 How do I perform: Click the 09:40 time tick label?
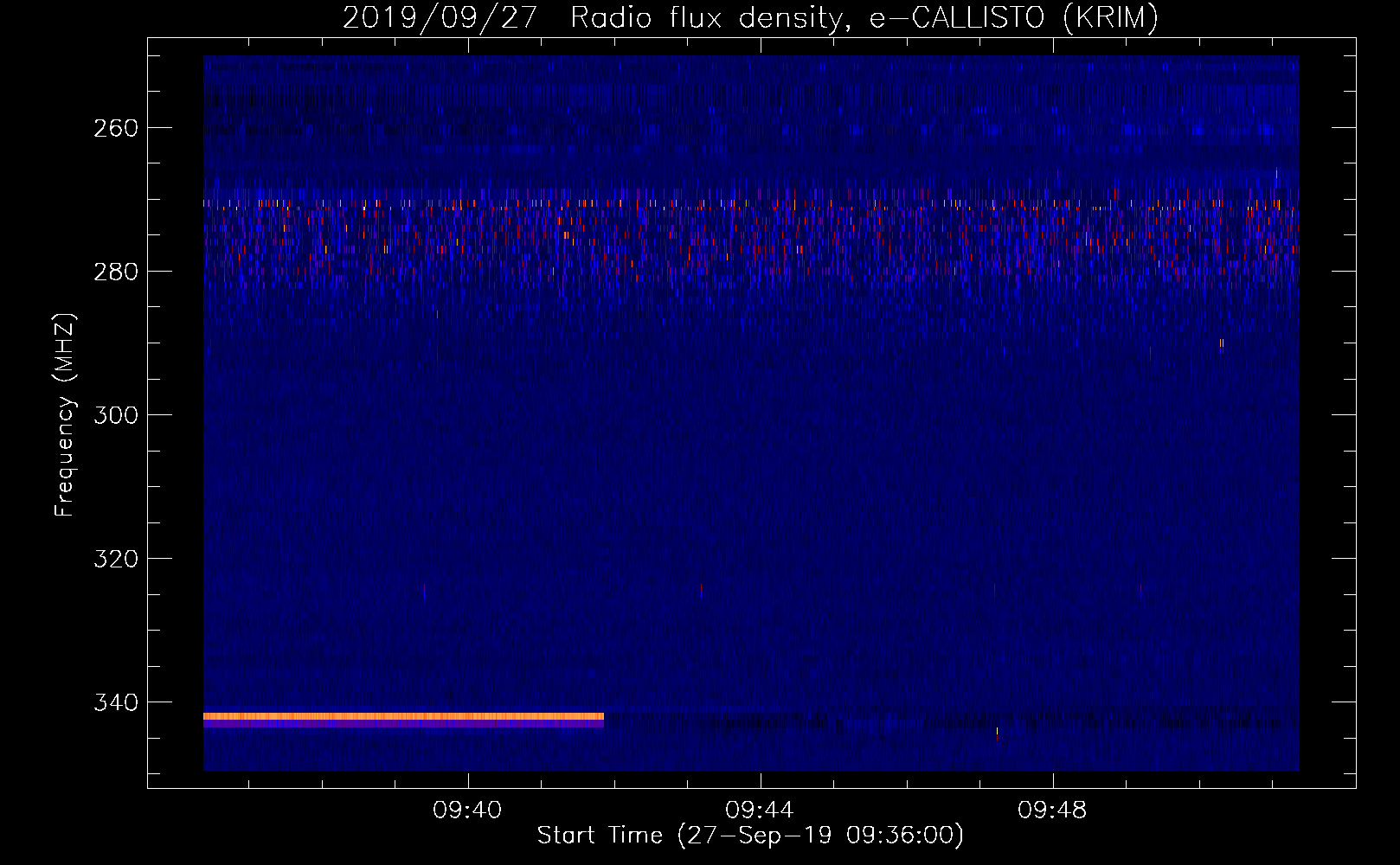(x=468, y=811)
